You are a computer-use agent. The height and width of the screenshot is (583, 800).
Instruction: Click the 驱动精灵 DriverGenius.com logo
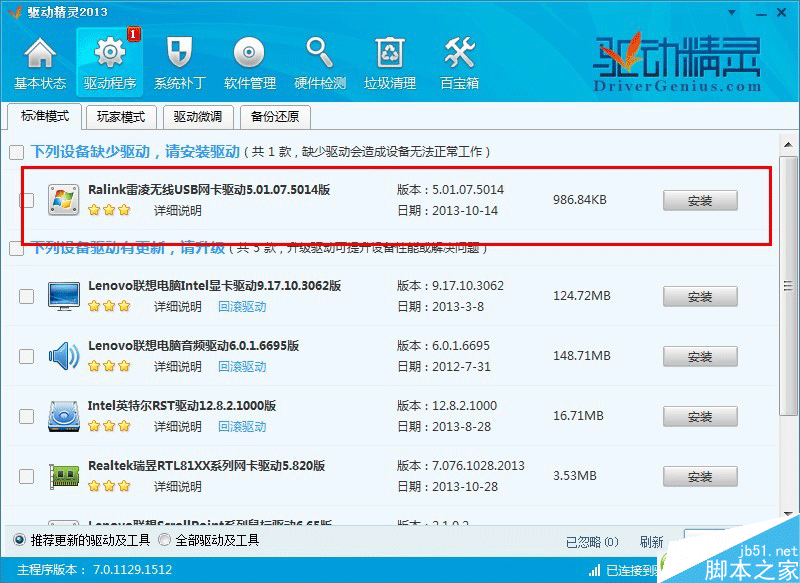tap(677, 62)
